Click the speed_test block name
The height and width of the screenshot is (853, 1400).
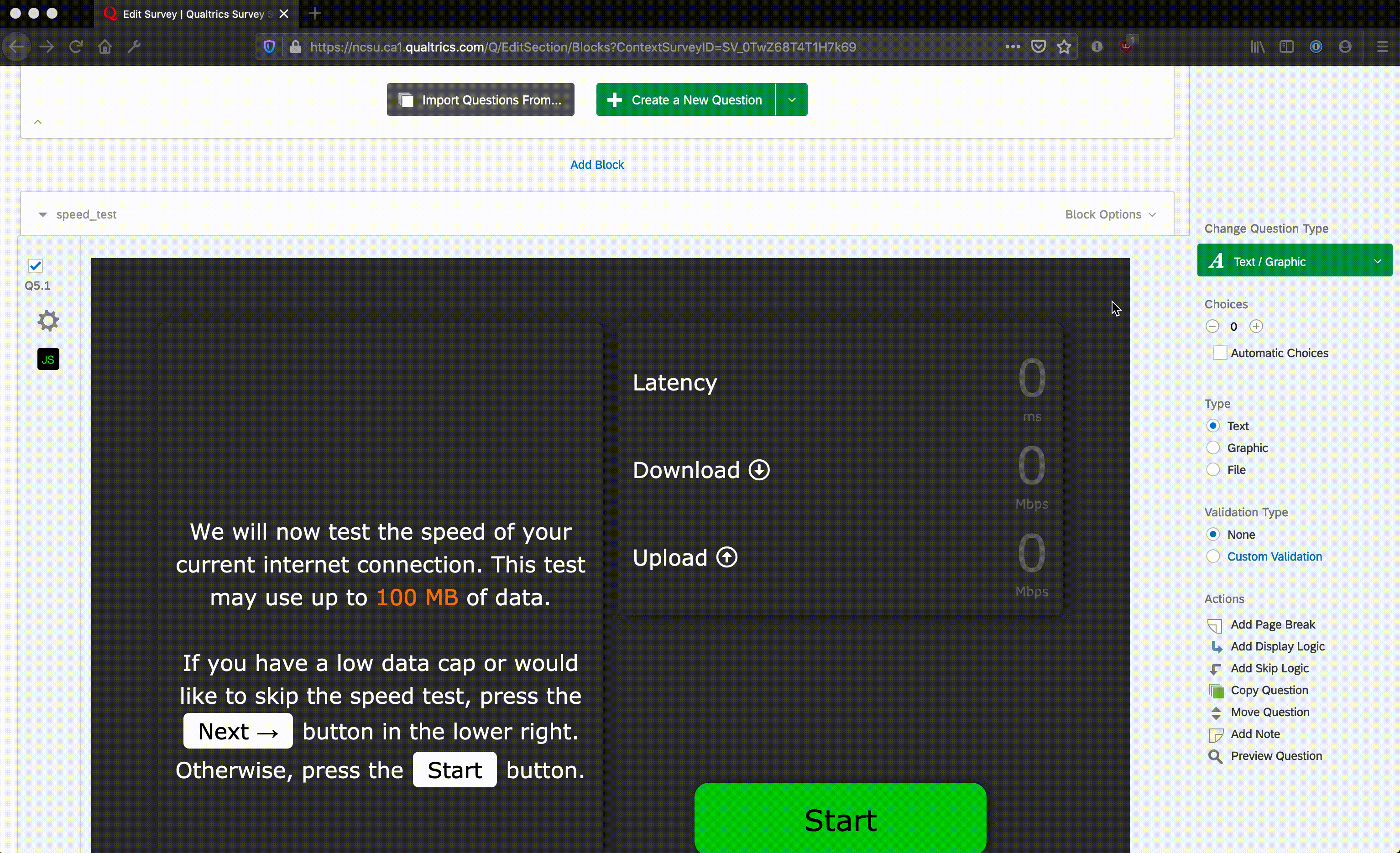point(86,214)
